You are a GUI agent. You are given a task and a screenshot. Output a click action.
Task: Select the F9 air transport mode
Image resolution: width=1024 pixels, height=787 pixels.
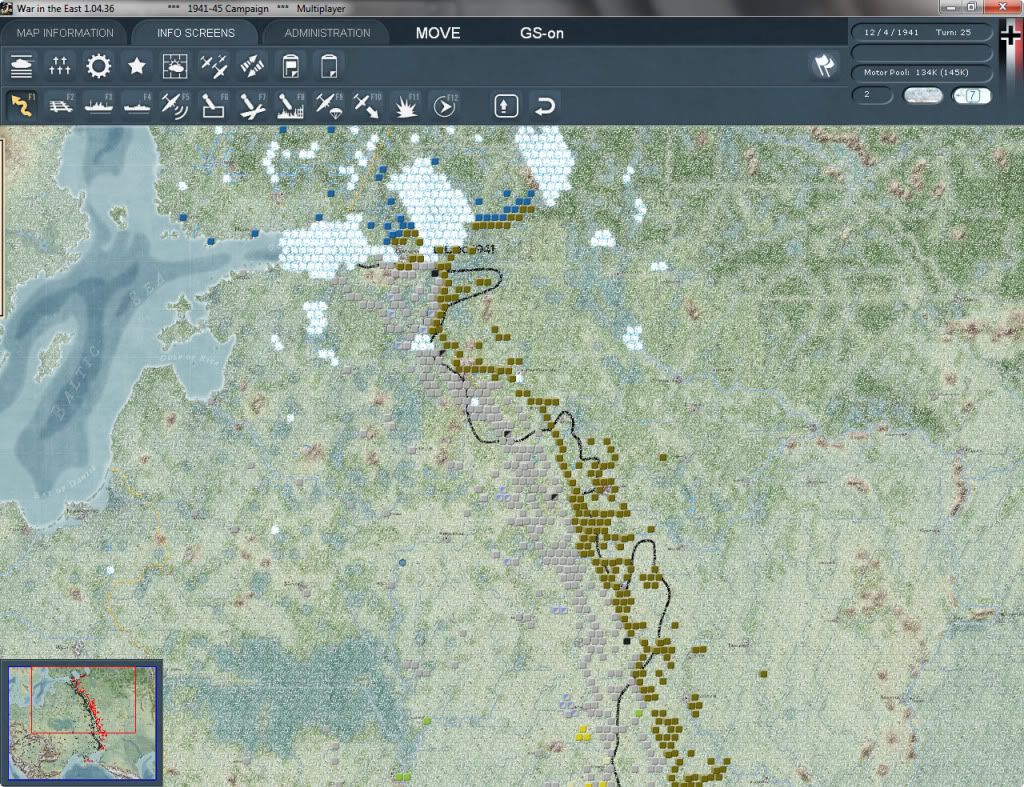click(x=328, y=106)
